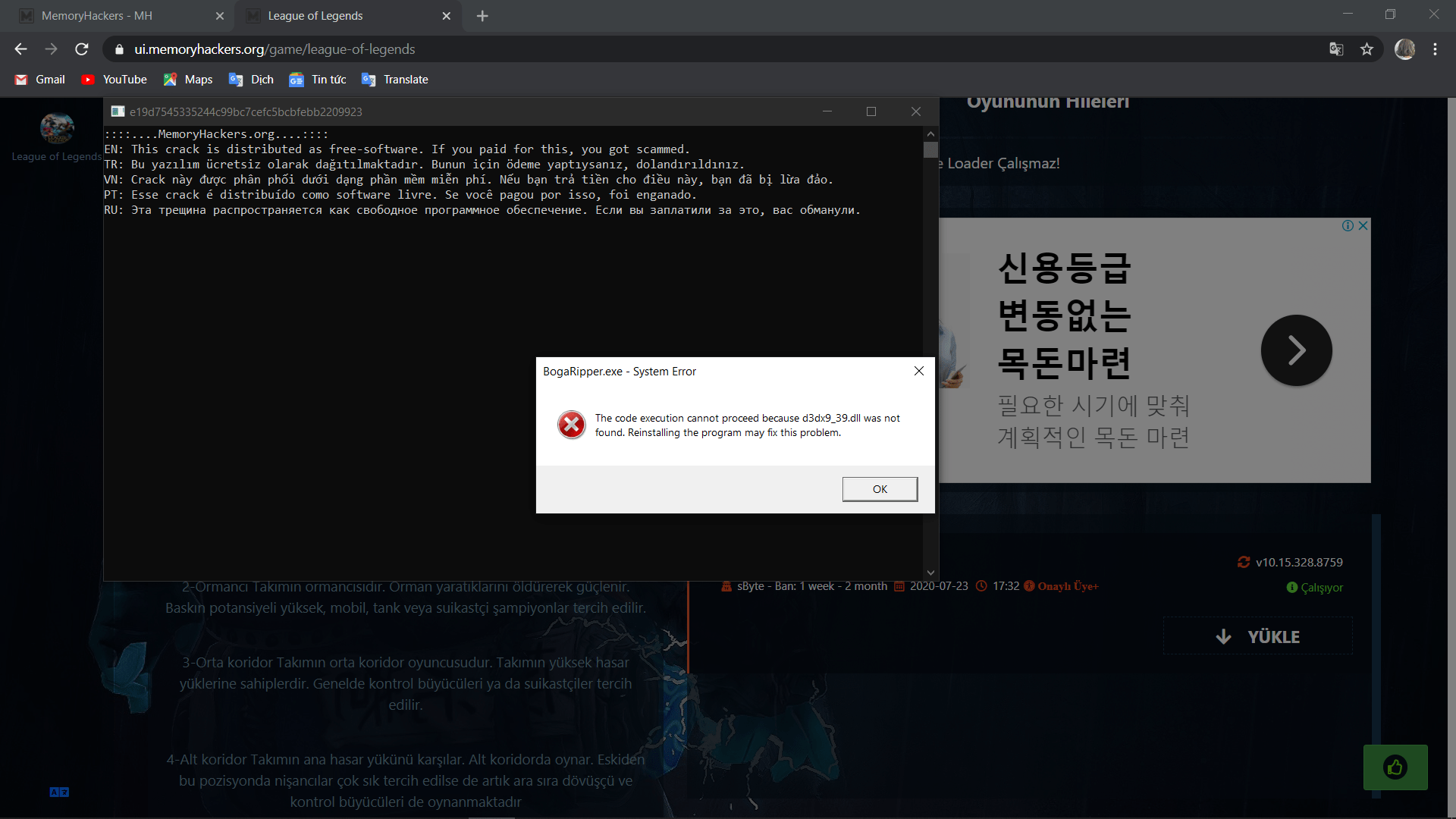Click the clock icon next to 17:32

point(981,586)
